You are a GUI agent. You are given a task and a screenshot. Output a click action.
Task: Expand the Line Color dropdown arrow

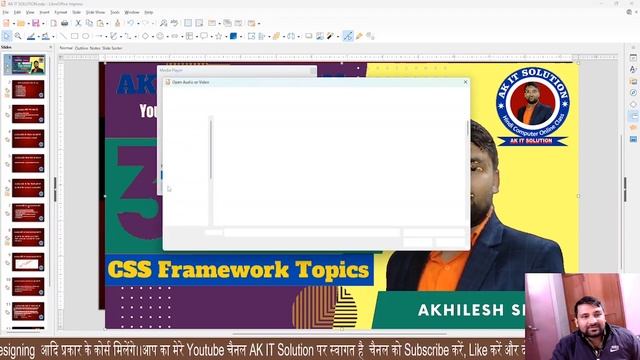pos(38,37)
